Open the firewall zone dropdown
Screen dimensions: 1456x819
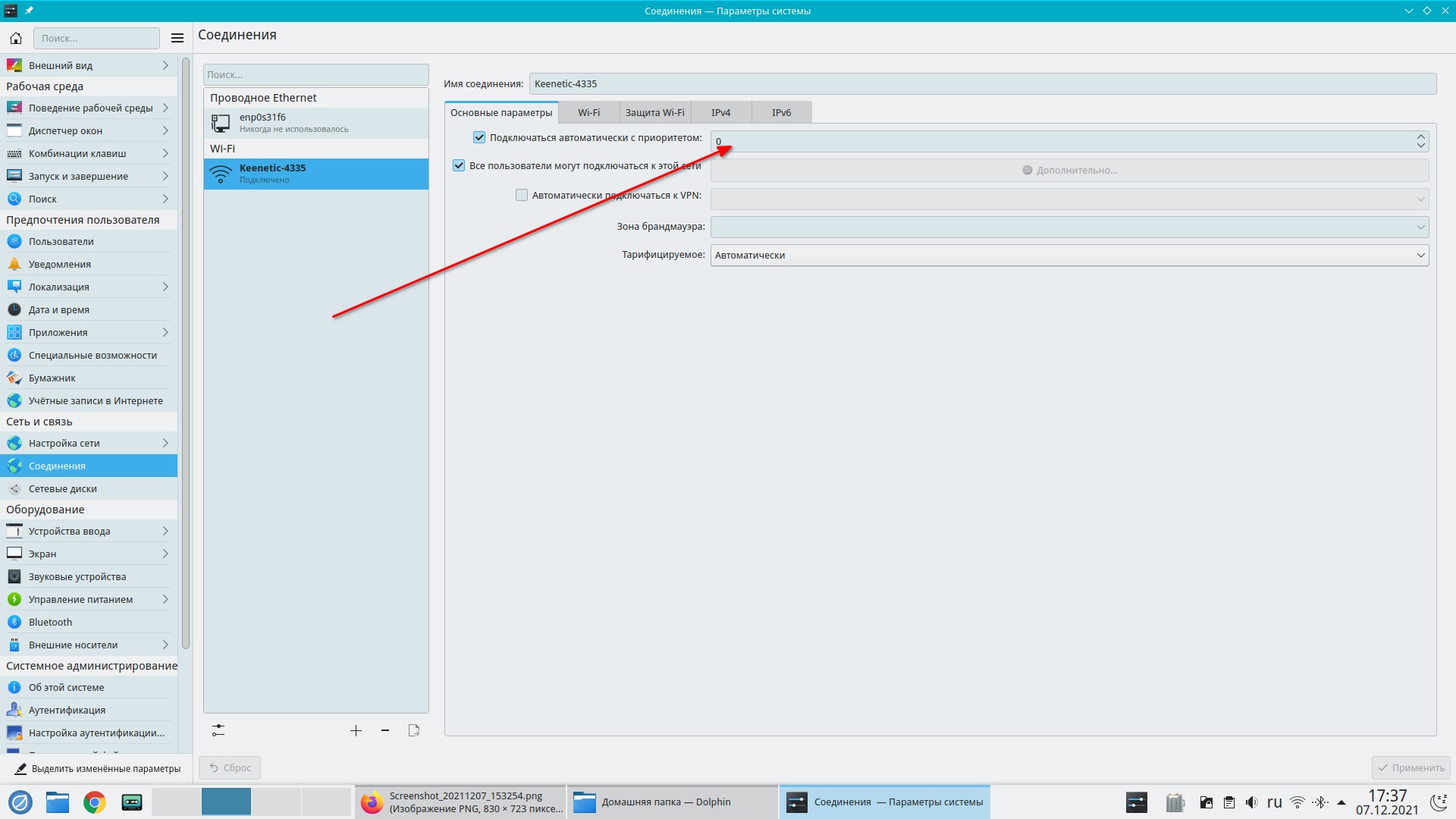pyautogui.click(x=1069, y=227)
